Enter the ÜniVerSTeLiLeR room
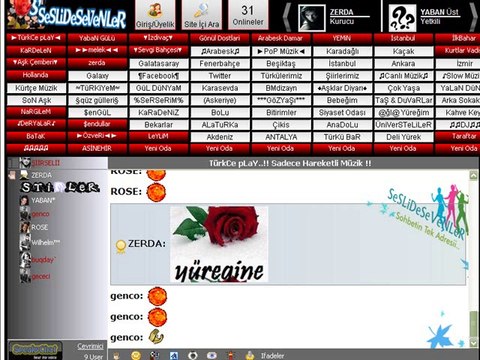This screenshot has width=480, height=360. click(404, 125)
